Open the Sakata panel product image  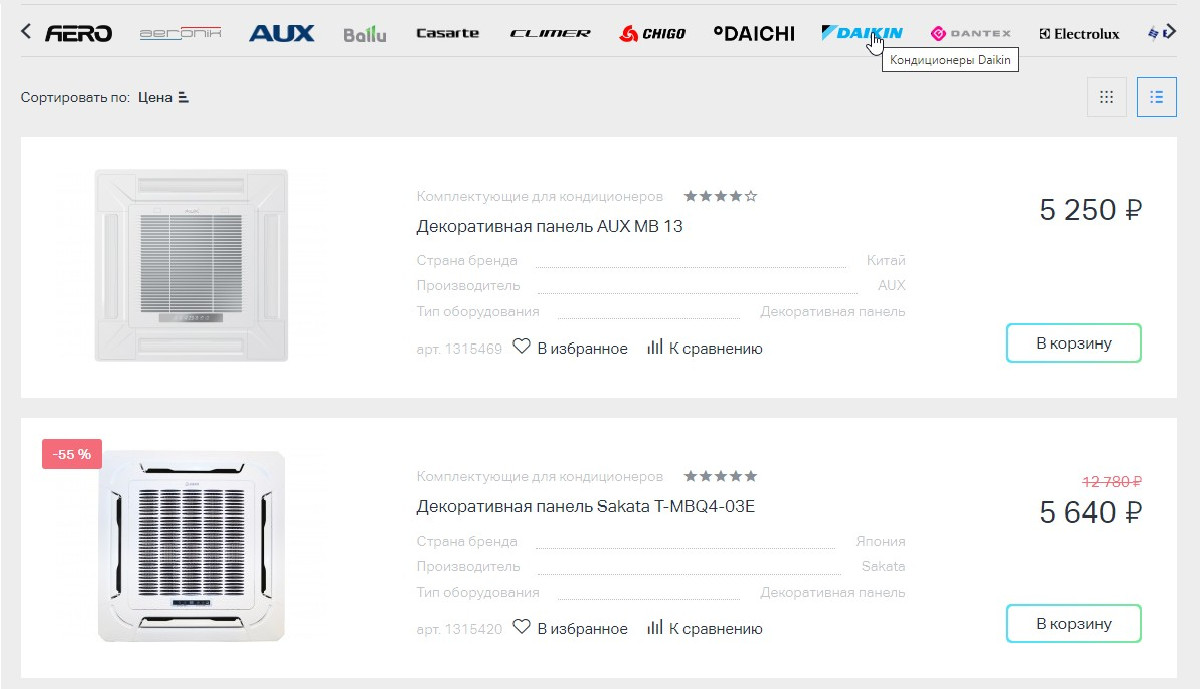[192, 547]
